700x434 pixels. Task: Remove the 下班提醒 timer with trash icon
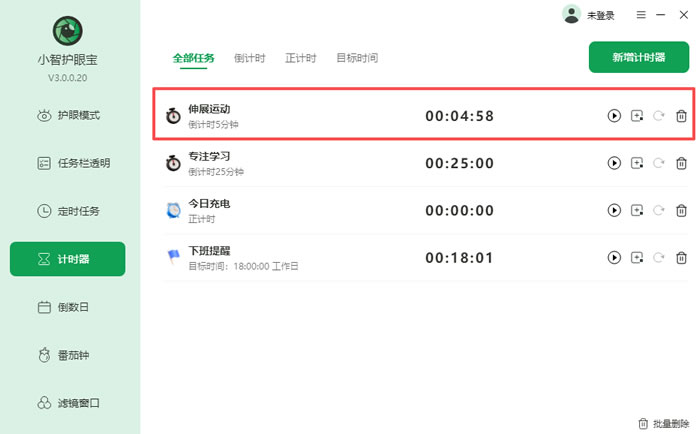(x=681, y=258)
